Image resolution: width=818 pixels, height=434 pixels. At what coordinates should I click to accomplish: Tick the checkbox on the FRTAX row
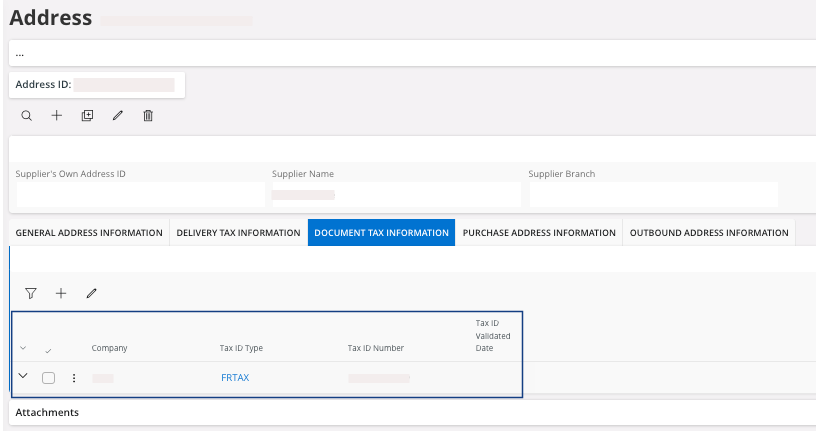[49, 378]
